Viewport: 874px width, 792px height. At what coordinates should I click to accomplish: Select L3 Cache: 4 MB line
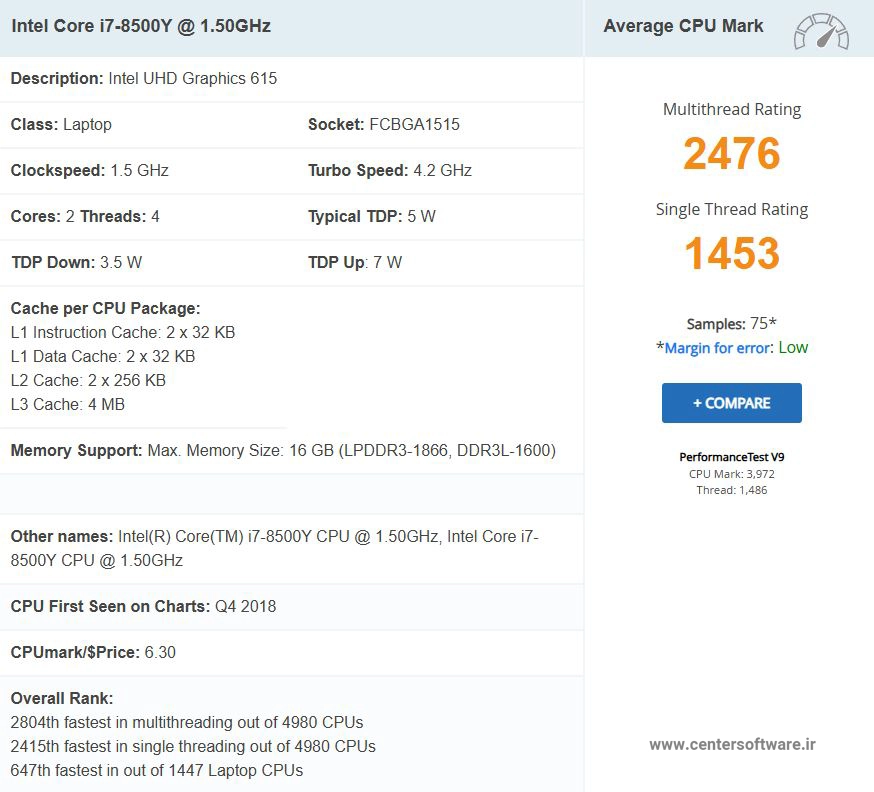pos(67,404)
